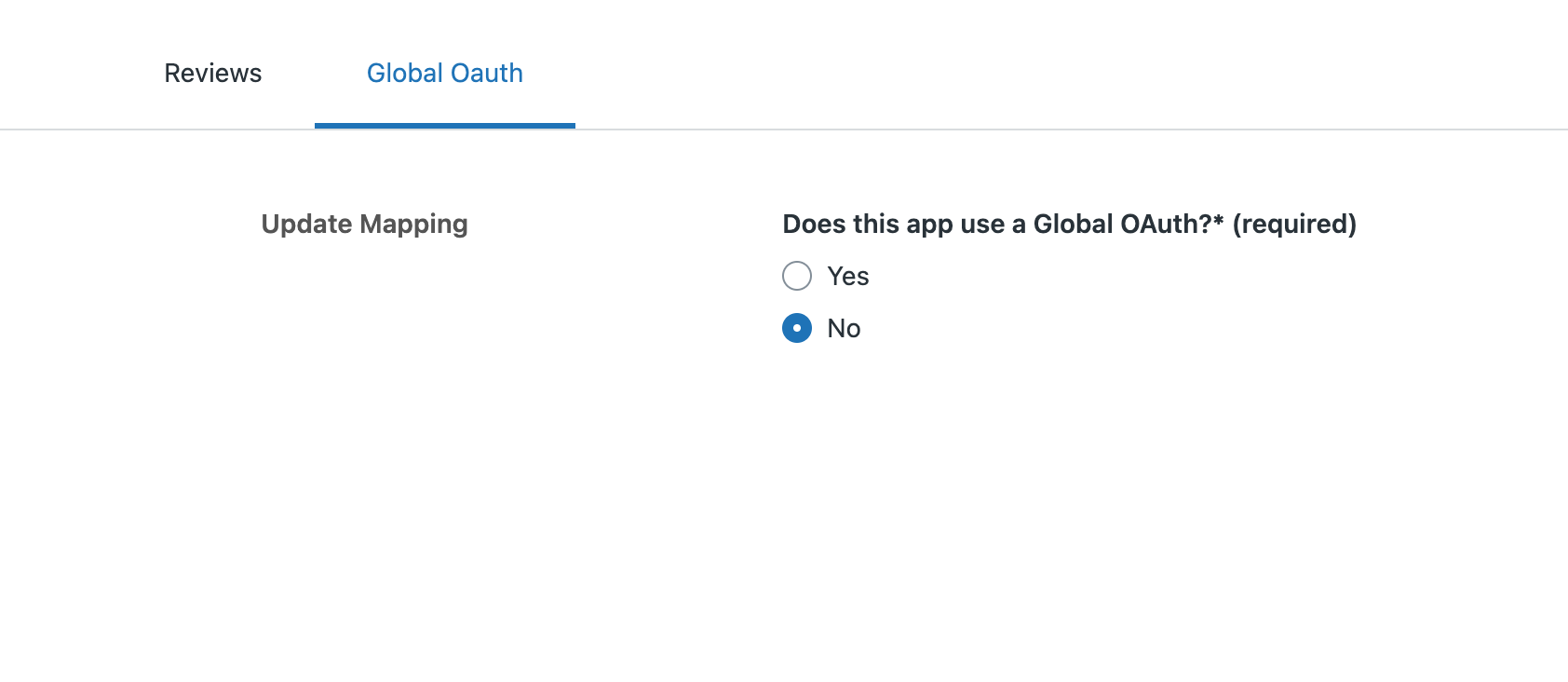
Task: Click the blue underline beneath Global Oauth
Action: tap(444, 125)
